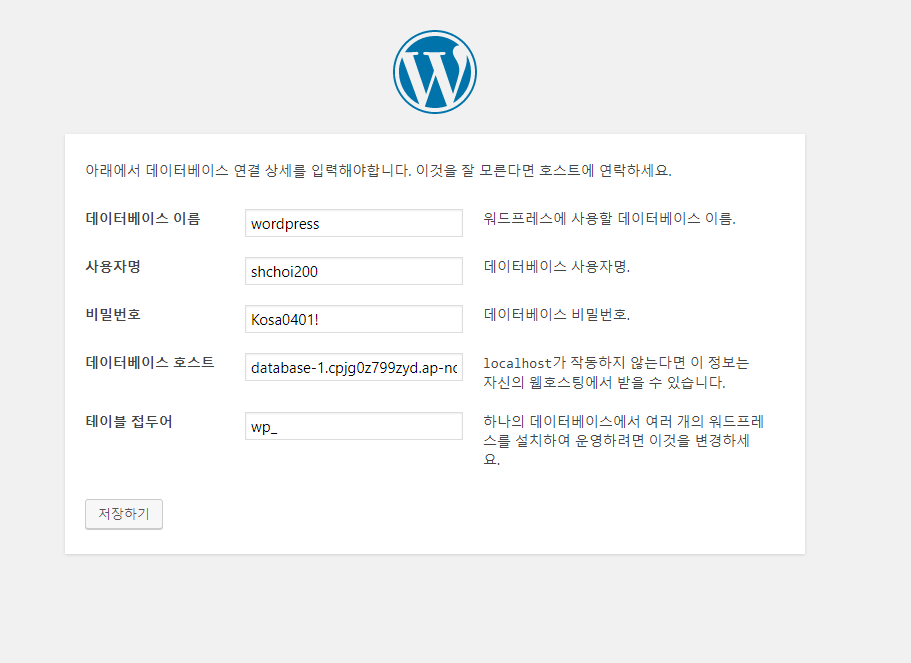Click the description 데이터베이스 비밀번호.
The height and width of the screenshot is (663, 911).
[x=557, y=314]
